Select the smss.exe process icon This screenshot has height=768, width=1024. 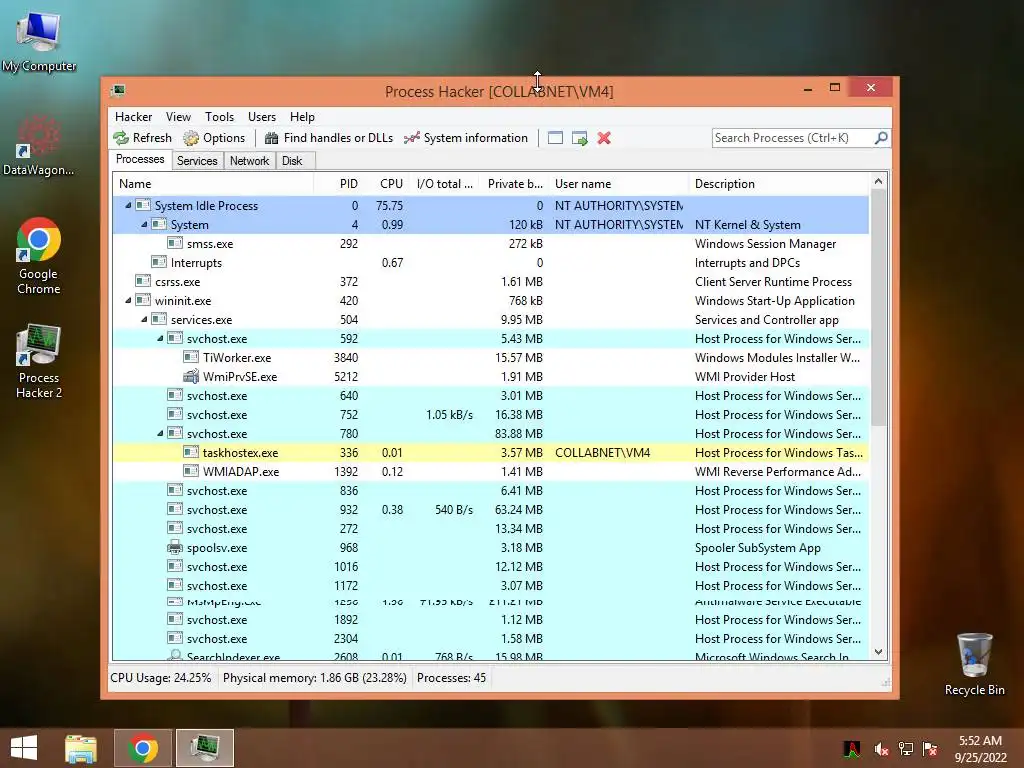click(x=174, y=243)
